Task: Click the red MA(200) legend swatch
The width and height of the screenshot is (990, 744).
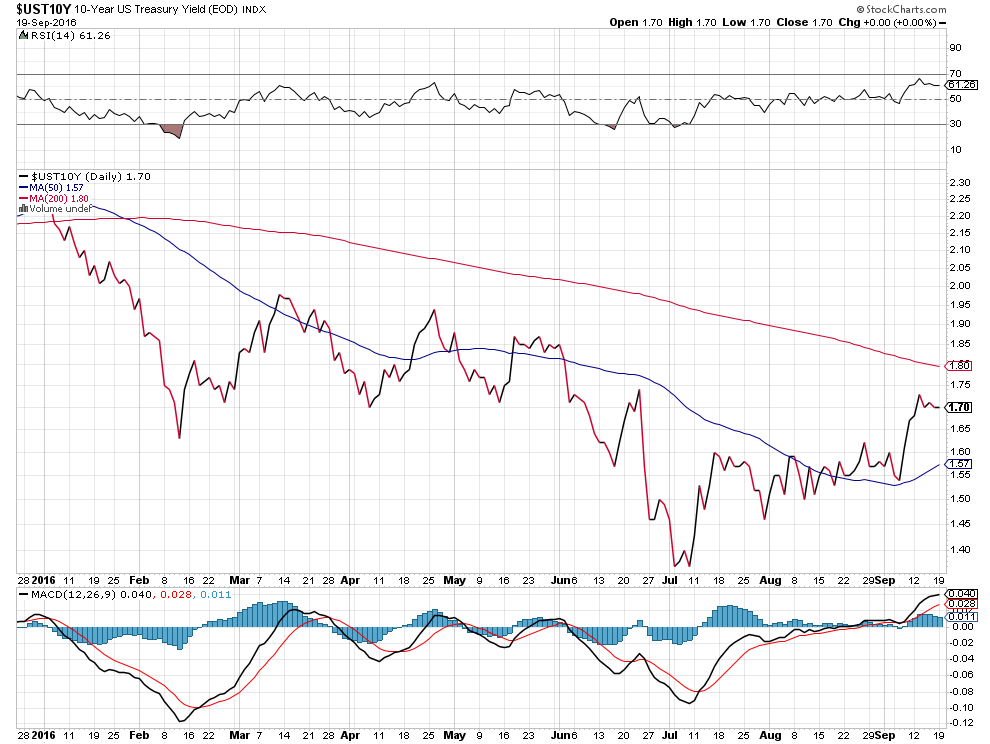Action: 24,198
